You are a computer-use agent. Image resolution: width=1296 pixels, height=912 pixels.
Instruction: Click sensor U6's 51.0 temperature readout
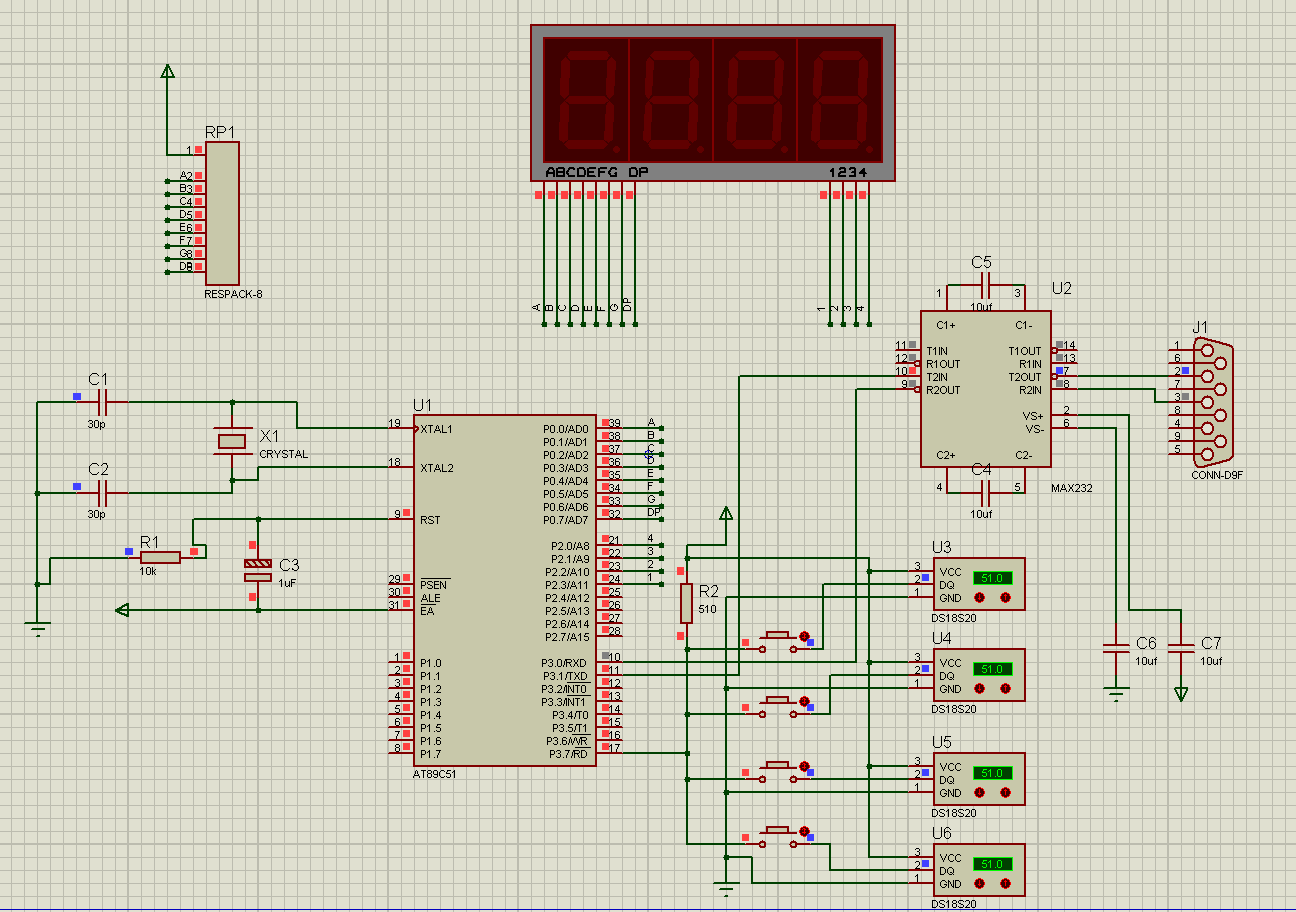click(x=993, y=864)
